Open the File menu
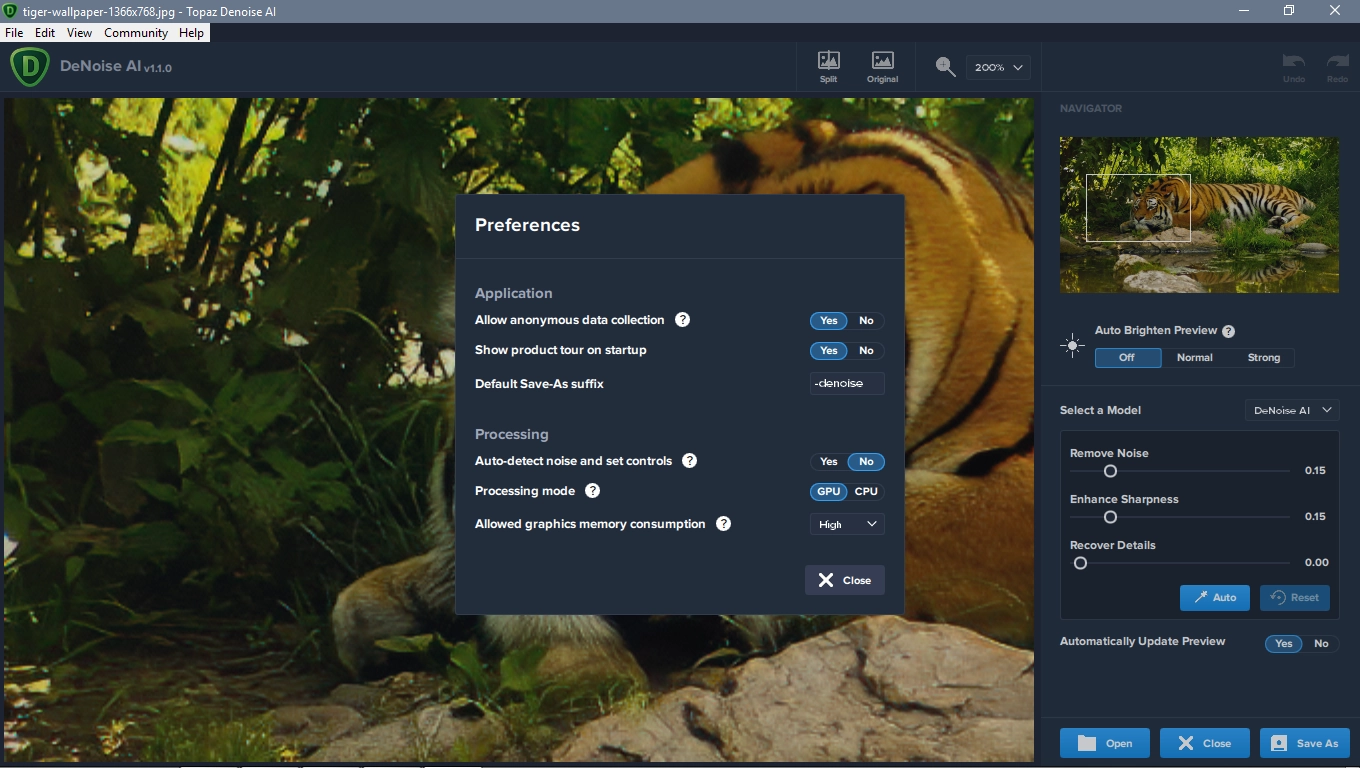The width and height of the screenshot is (1360, 768). 14,33
